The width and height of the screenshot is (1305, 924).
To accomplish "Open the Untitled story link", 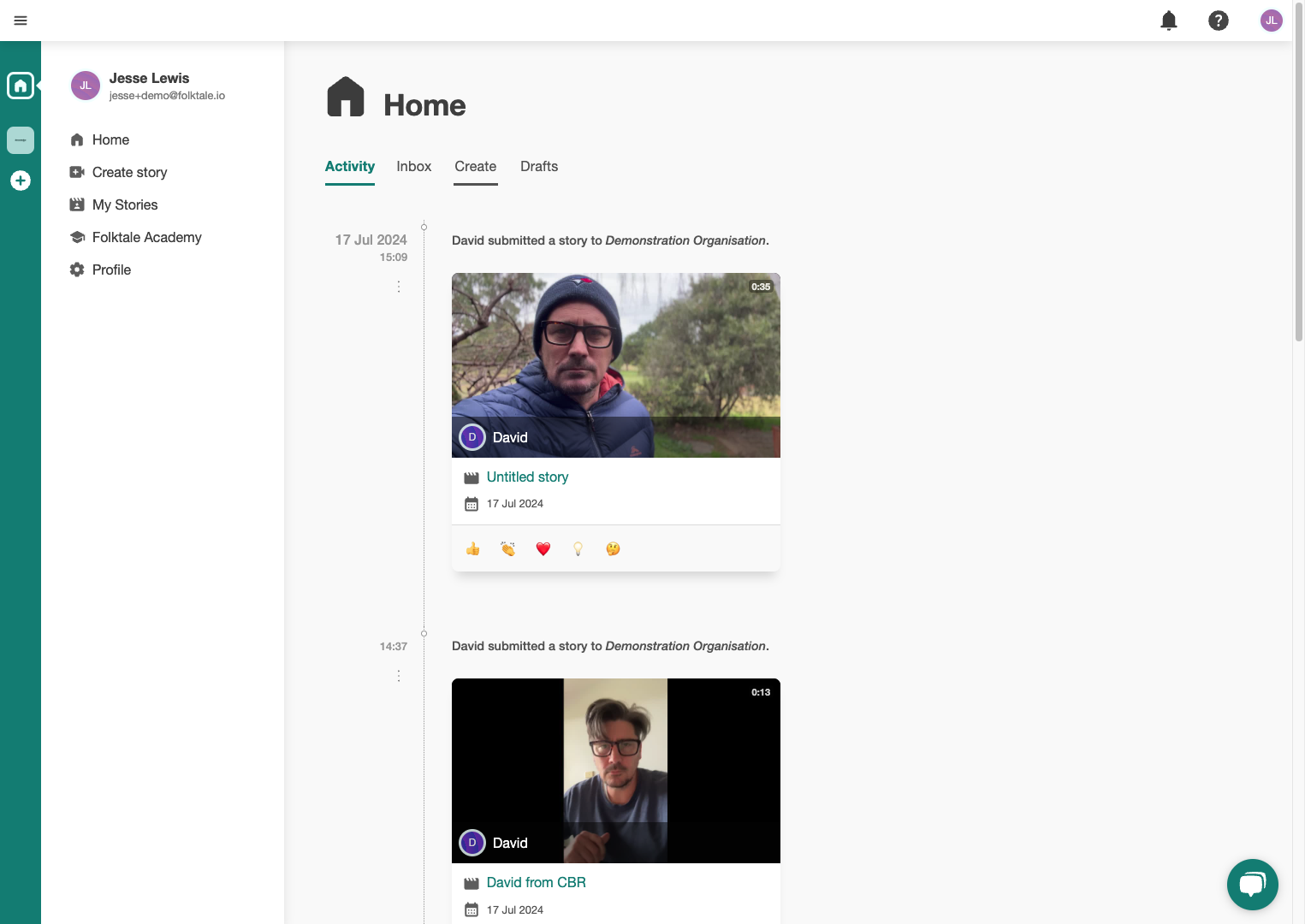I will pos(527,477).
